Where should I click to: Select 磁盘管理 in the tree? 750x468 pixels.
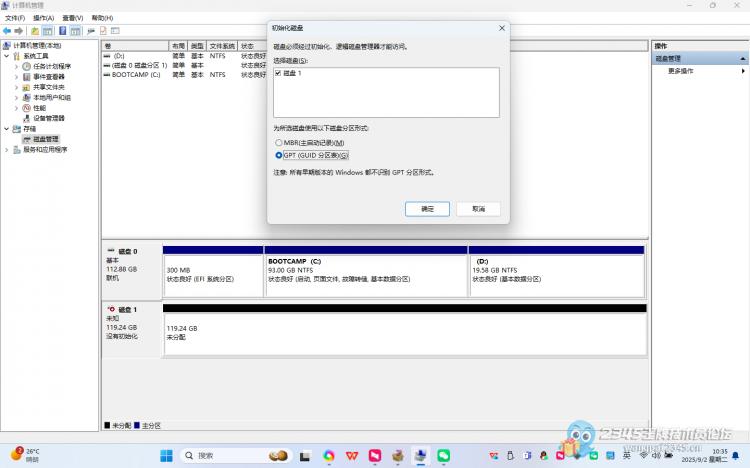(x=46, y=139)
